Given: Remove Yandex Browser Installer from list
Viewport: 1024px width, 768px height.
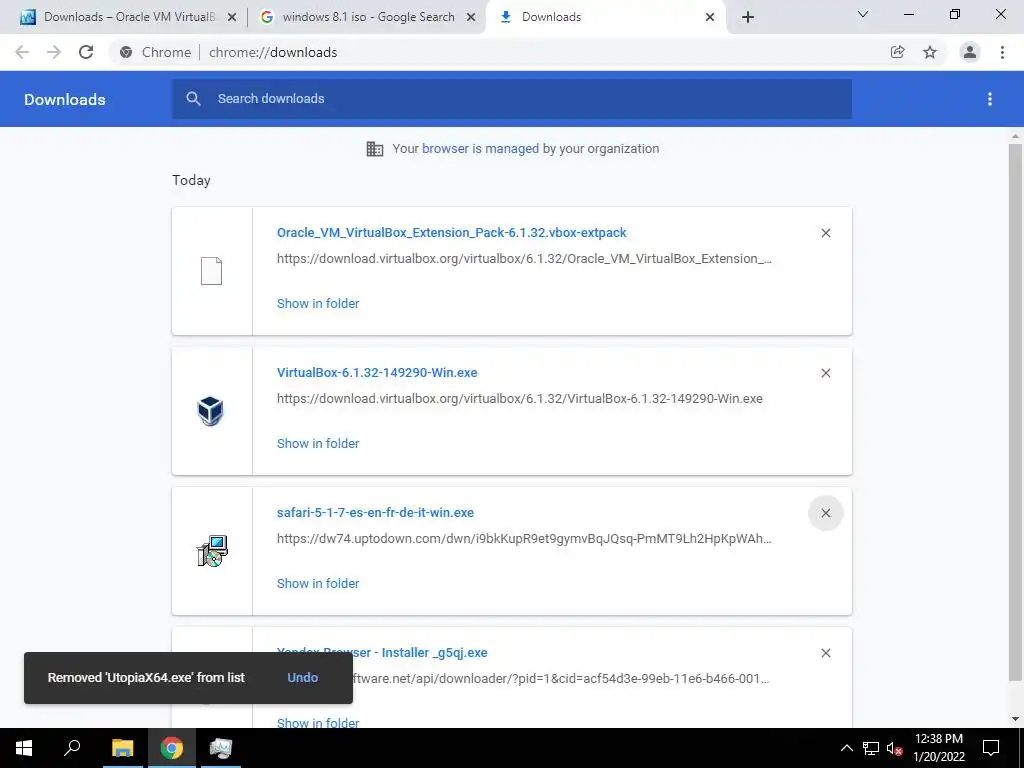Looking at the screenshot, I should (825, 653).
